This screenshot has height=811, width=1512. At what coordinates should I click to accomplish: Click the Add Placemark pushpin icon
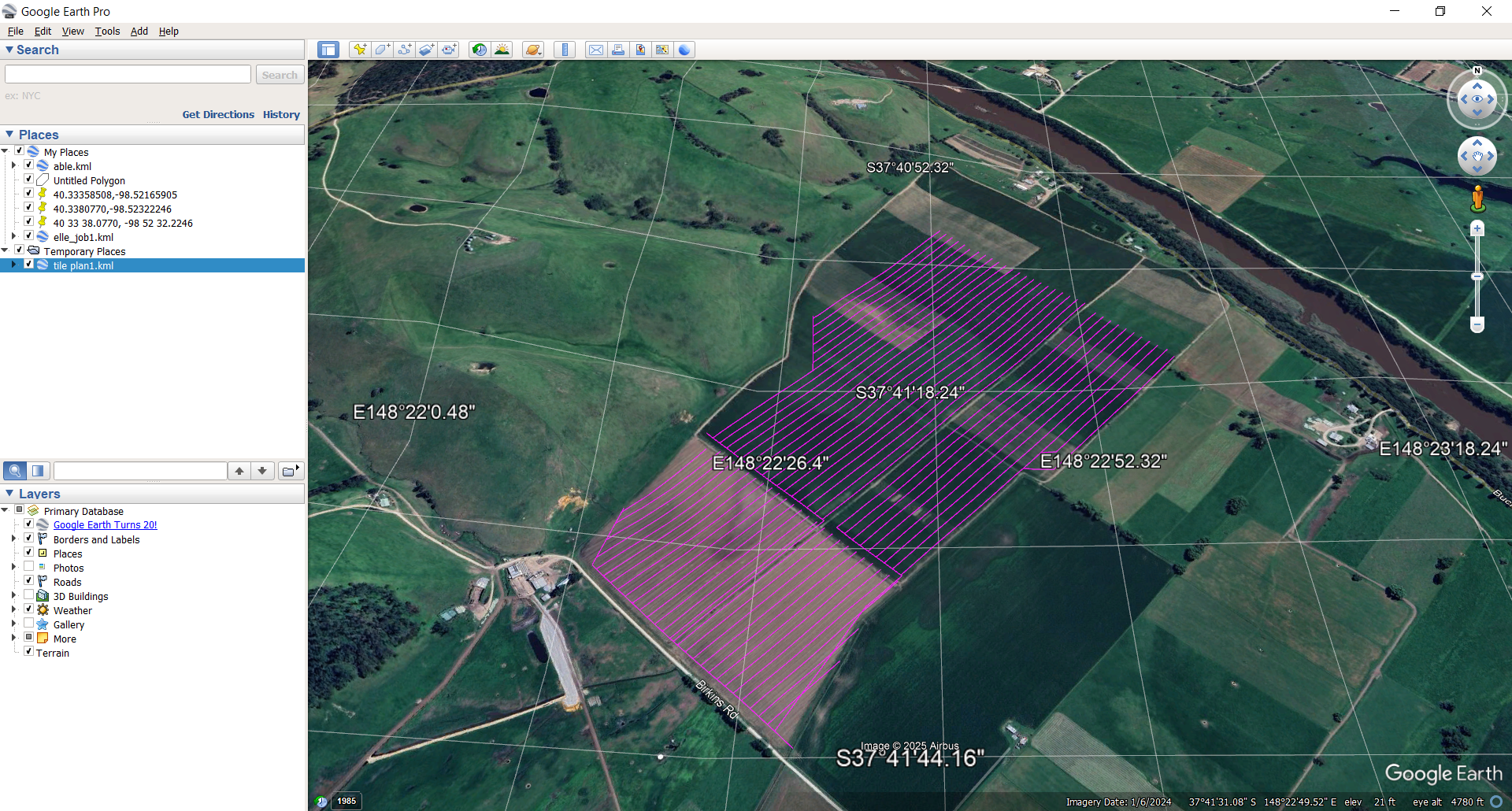[x=360, y=50]
